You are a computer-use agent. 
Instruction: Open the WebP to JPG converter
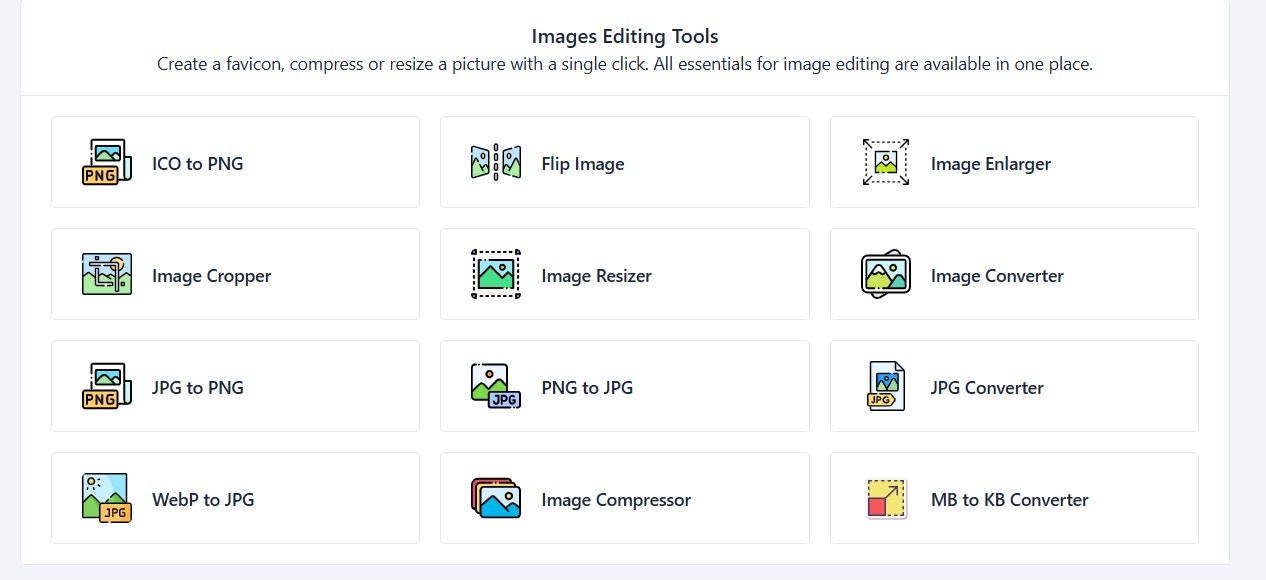pos(235,498)
